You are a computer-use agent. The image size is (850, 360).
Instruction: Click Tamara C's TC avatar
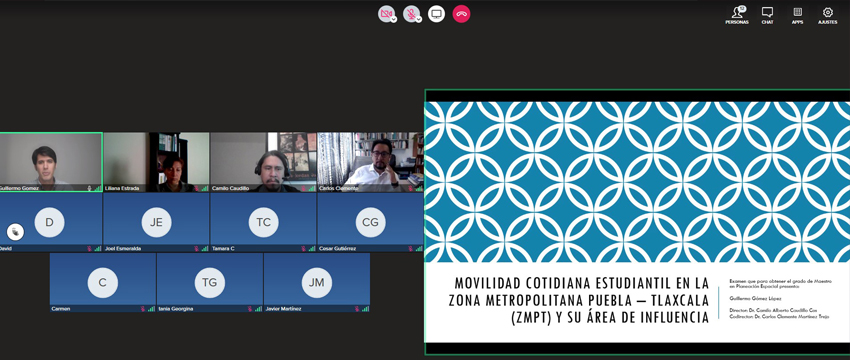click(263, 222)
